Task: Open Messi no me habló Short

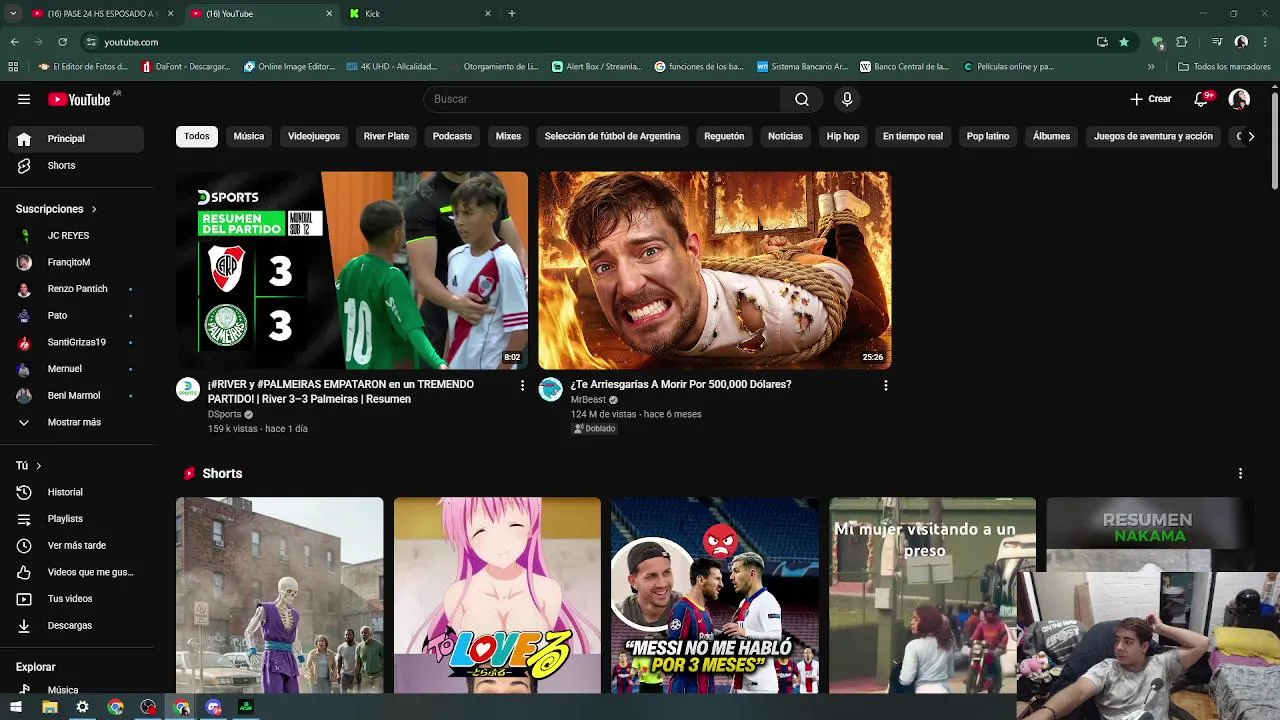Action: pyautogui.click(x=715, y=595)
